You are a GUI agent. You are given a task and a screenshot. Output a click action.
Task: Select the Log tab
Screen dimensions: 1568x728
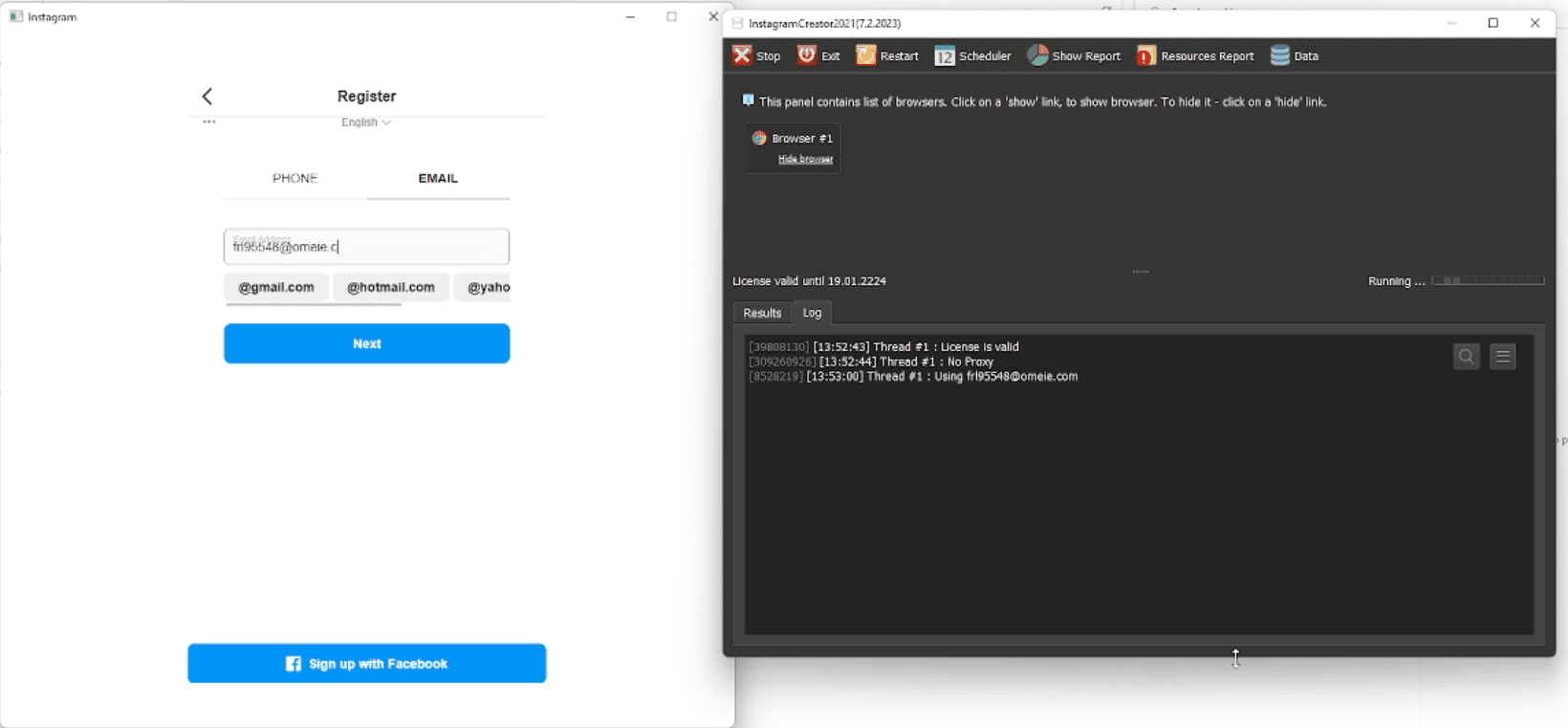(x=812, y=313)
